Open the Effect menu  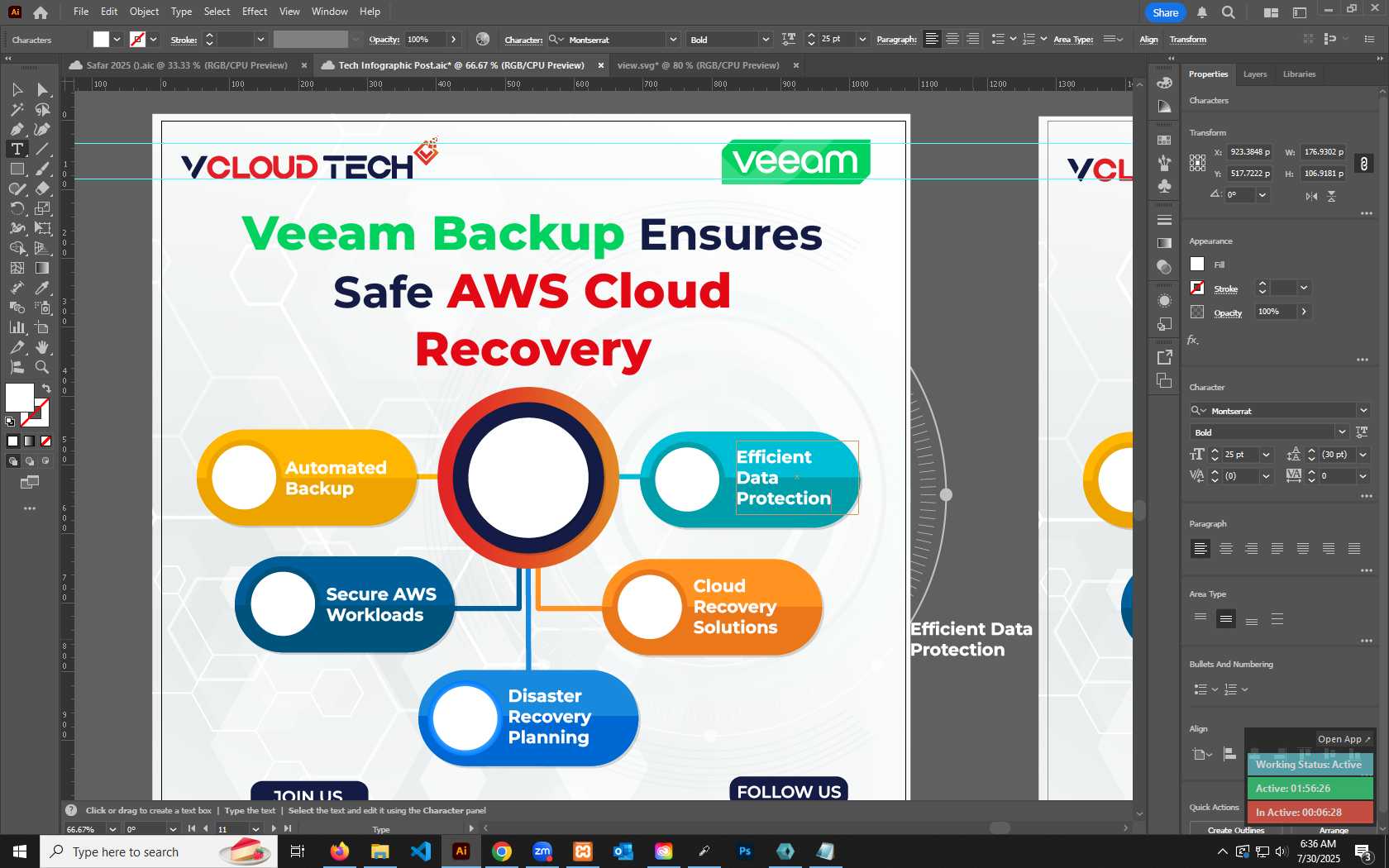point(255,12)
